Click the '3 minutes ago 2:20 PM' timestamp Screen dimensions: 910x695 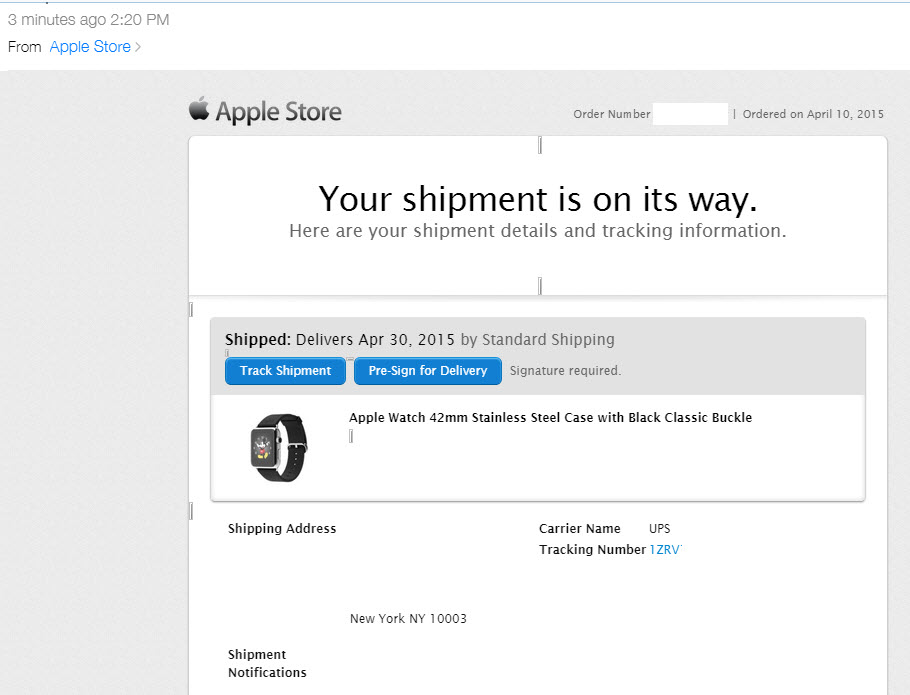coord(88,20)
